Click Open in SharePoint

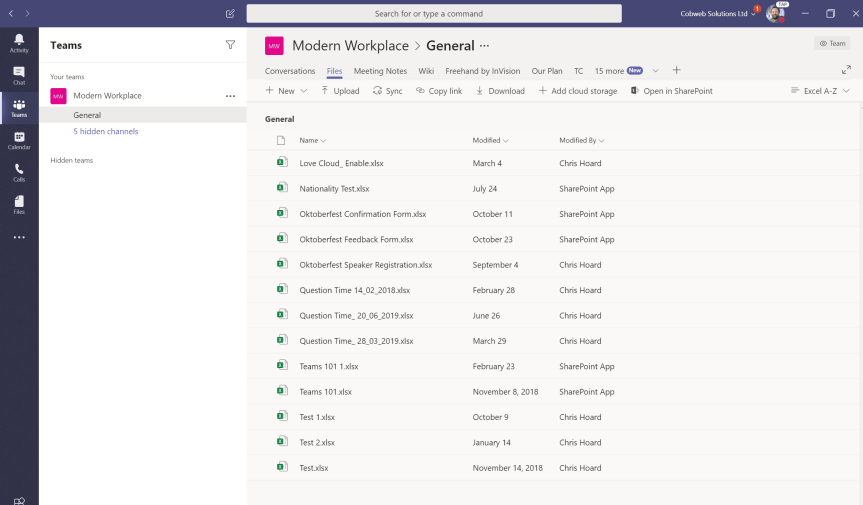(x=672, y=91)
